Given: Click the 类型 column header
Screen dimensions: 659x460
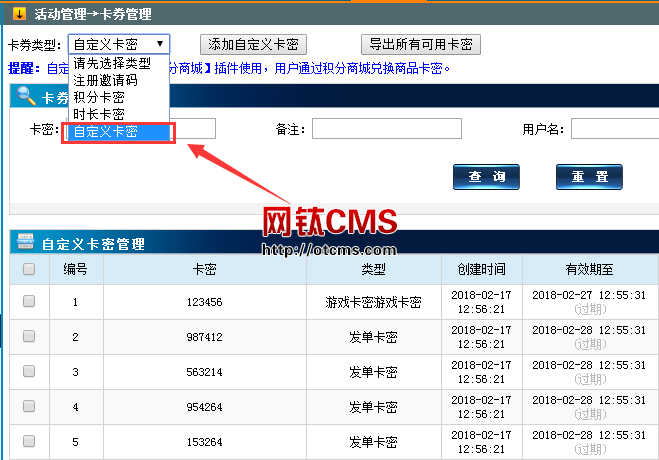Looking at the screenshot, I should (x=374, y=269).
